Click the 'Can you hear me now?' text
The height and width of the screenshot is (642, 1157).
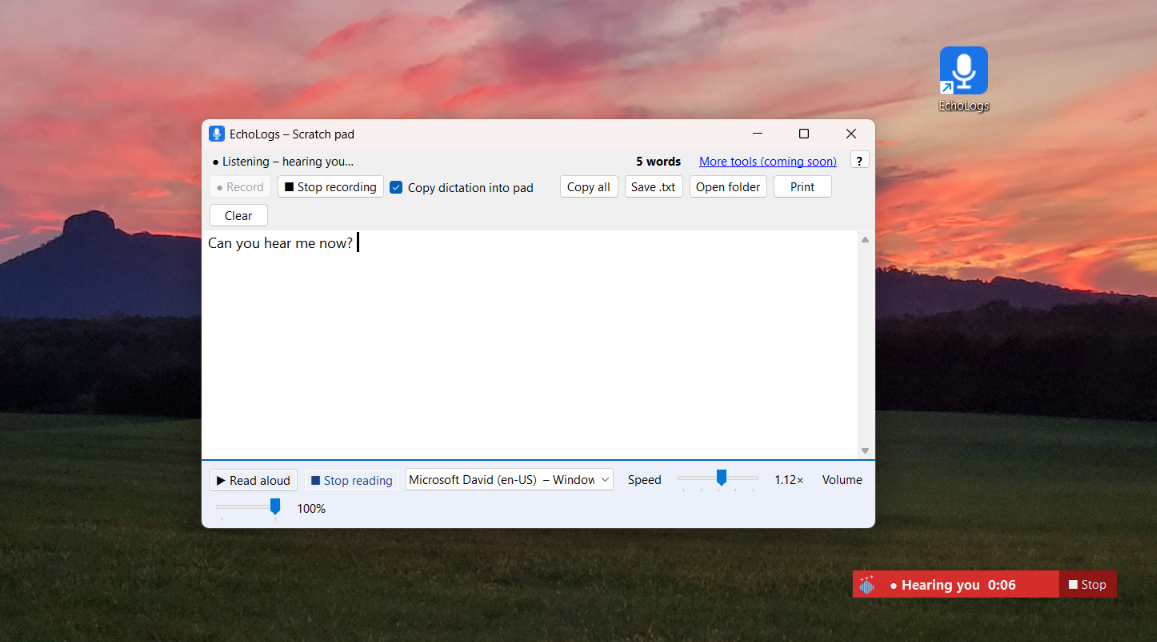click(280, 243)
